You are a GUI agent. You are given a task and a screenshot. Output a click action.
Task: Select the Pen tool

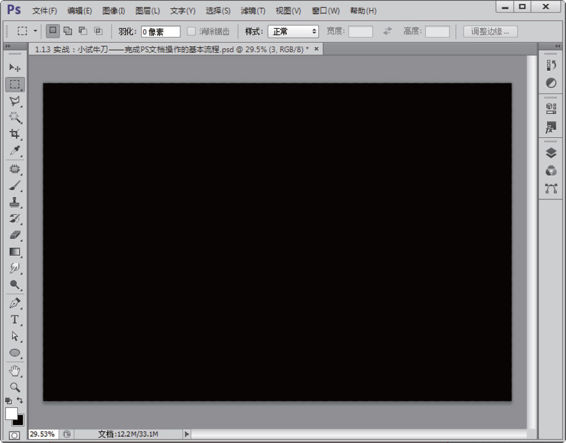(x=15, y=303)
